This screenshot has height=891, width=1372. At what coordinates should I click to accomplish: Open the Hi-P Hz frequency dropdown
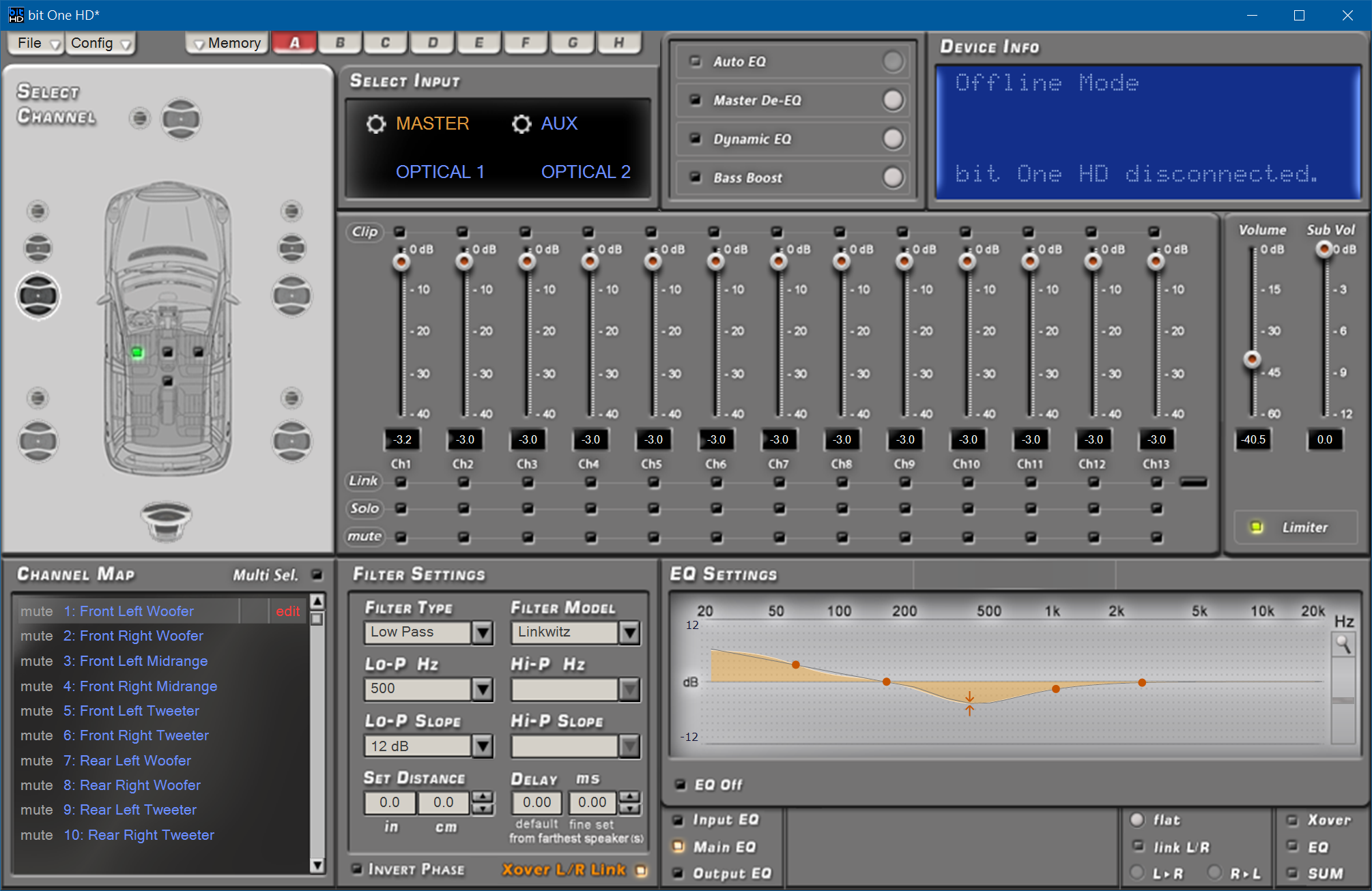(x=629, y=689)
